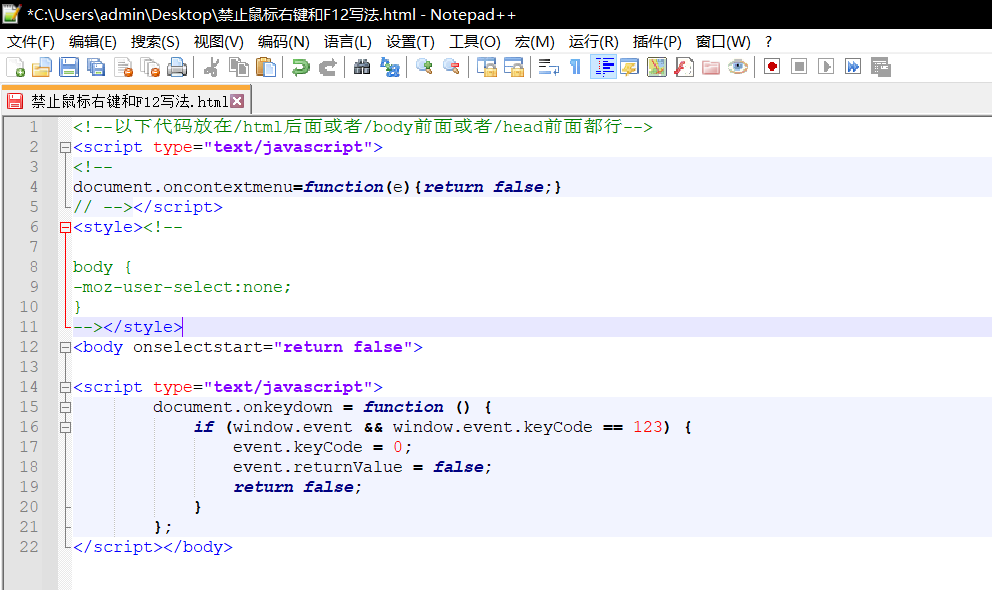Click the macro Playback icon

[826, 67]
